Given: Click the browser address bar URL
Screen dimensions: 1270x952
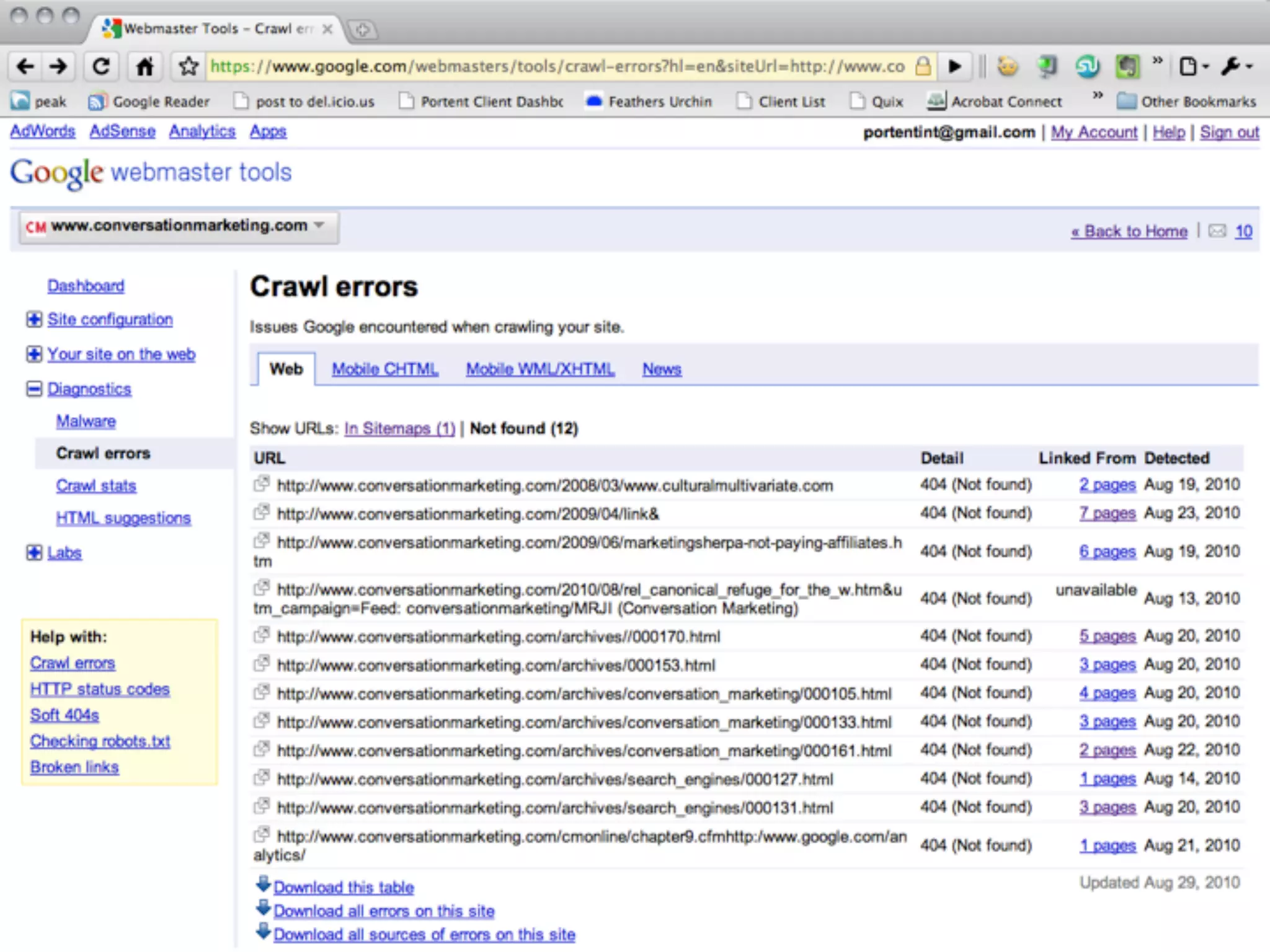Looking at the screenshot, I should point(557,66).
